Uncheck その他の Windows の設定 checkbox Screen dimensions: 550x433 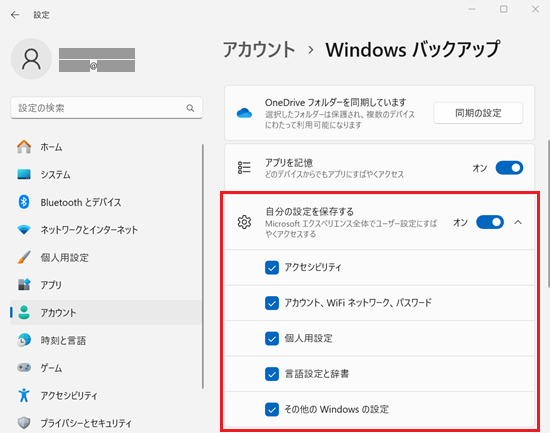tap(272, 409)
